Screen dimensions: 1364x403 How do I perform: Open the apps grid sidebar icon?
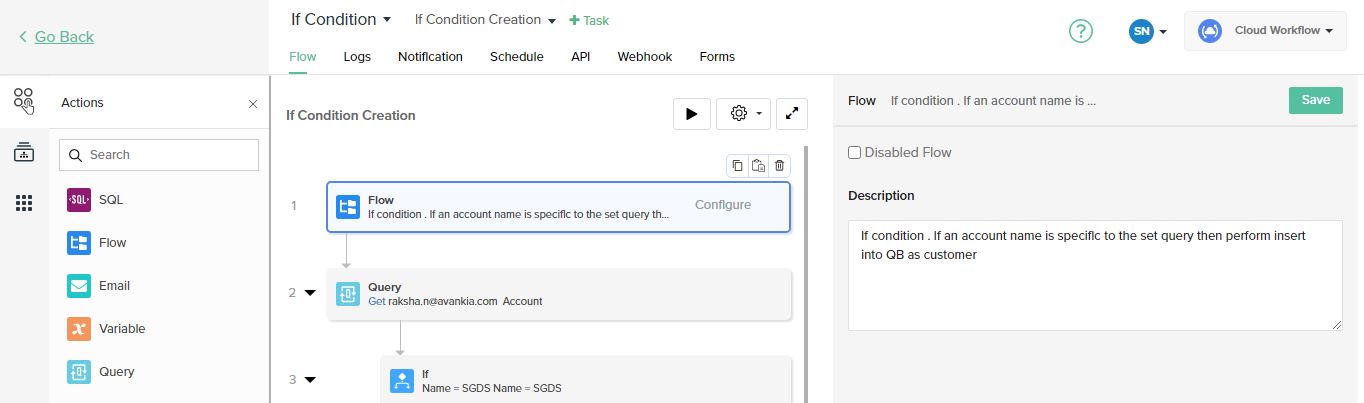(x=24, y=203)
